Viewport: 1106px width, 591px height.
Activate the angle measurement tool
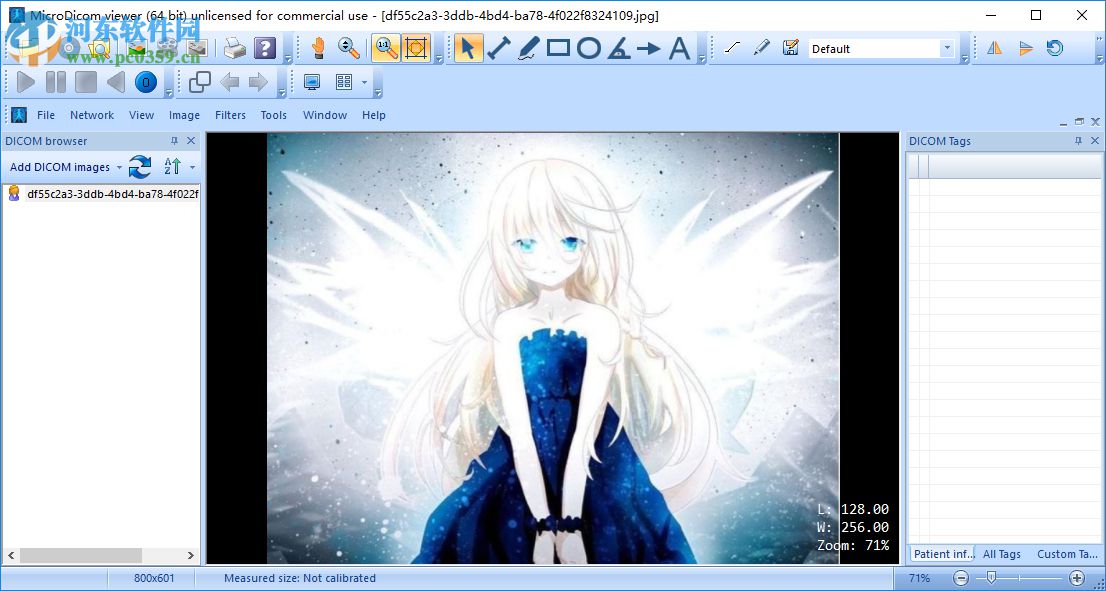(x=622, y=47)
